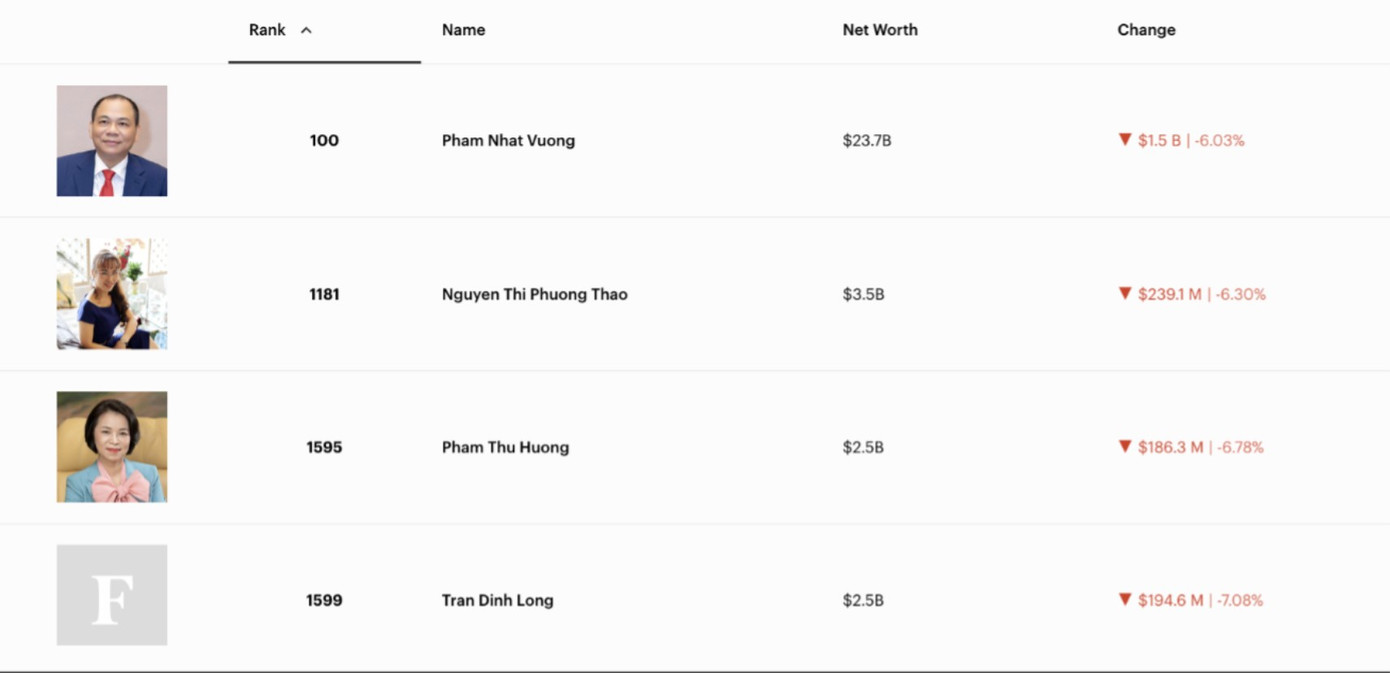Click Pham Nhat Vuong's red down triangle

coord(1125,140)
